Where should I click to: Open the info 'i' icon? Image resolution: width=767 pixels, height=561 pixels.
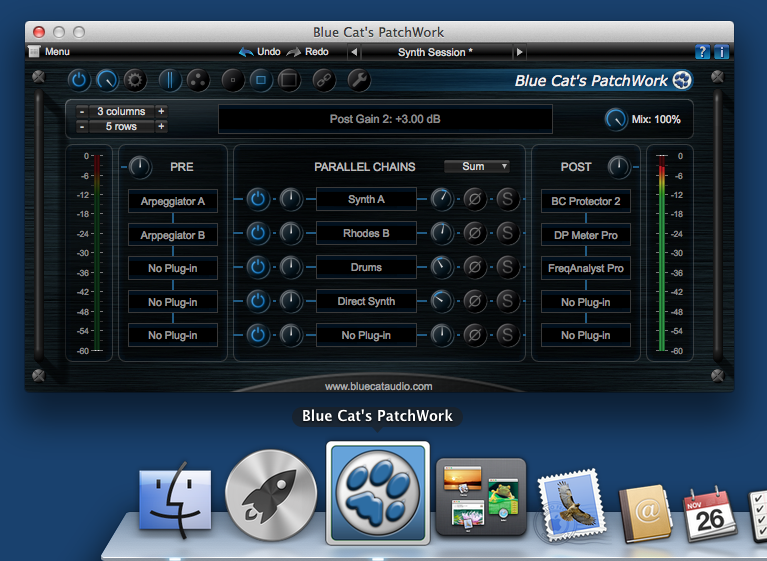tap(722, 51)
